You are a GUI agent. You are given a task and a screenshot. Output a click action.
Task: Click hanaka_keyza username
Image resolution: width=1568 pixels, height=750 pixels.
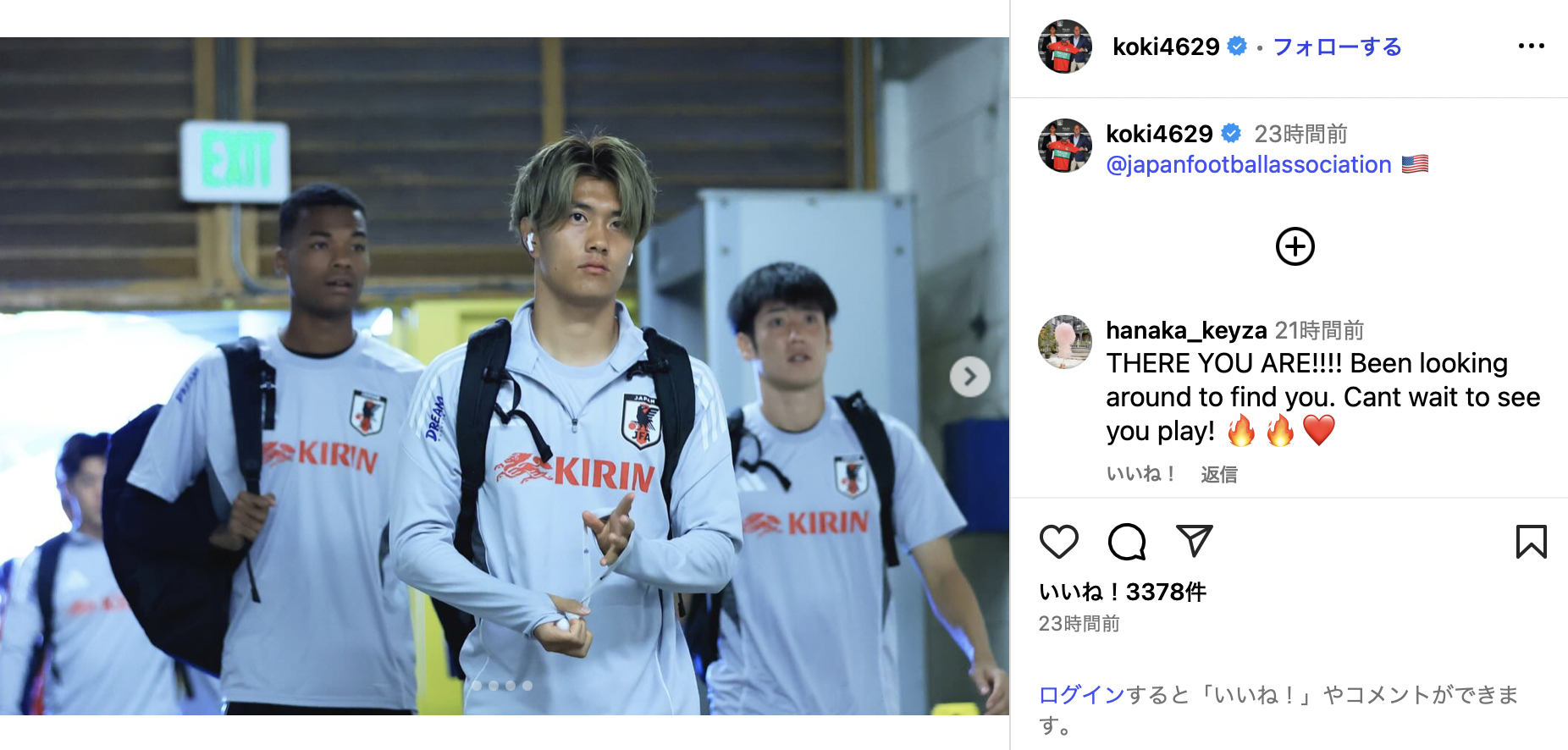tap(1186, 329)
